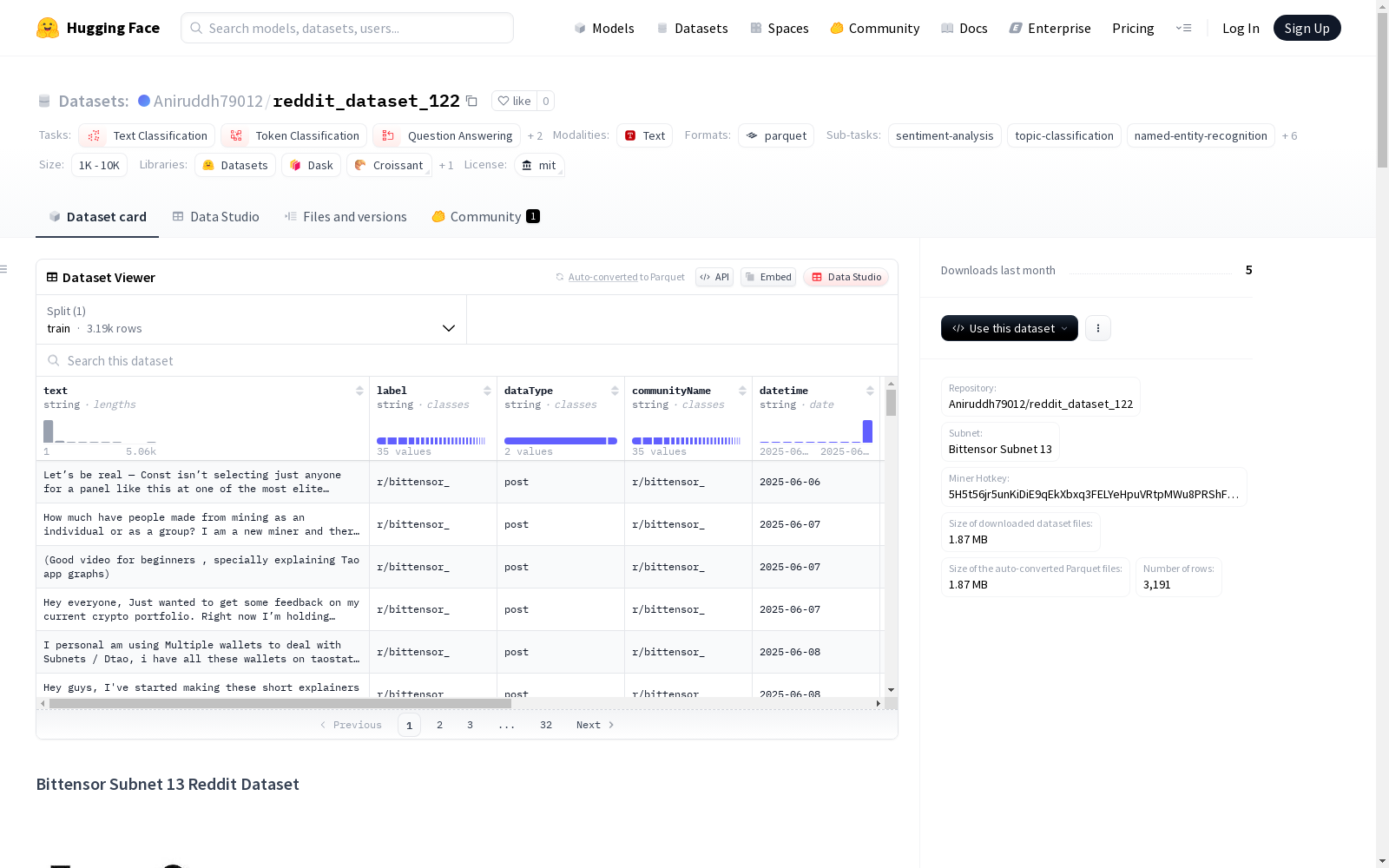Select the row dated 2025-06-06
This screenshot has height=868, width=1389.
pyautogui.click(x=458, y=482)
